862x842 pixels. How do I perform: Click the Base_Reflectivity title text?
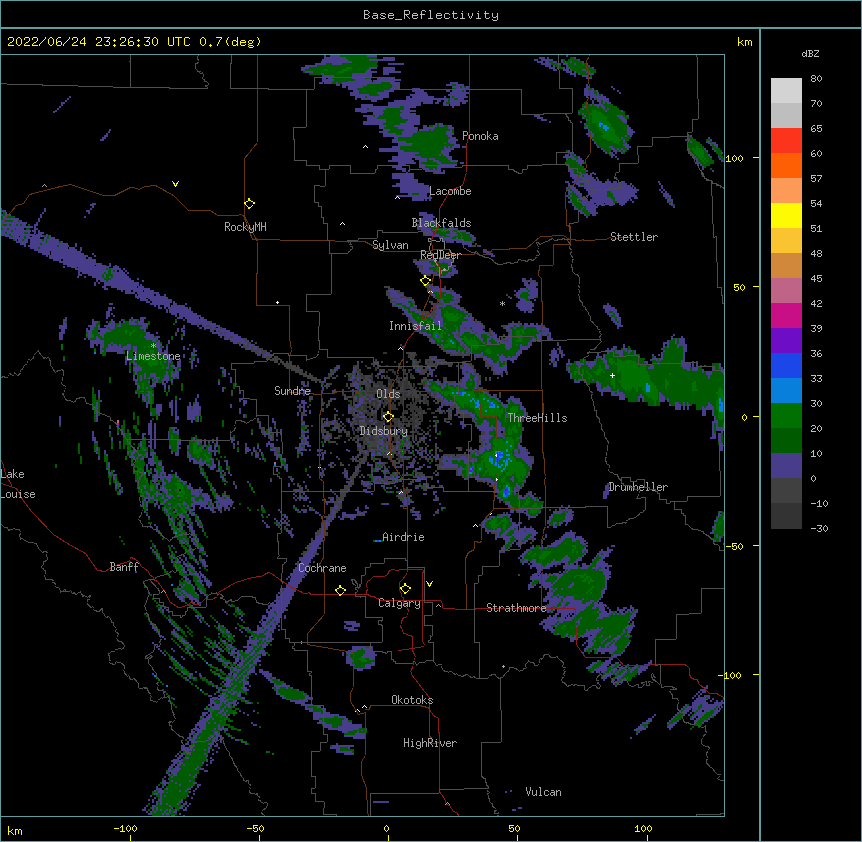pos(431,15)
